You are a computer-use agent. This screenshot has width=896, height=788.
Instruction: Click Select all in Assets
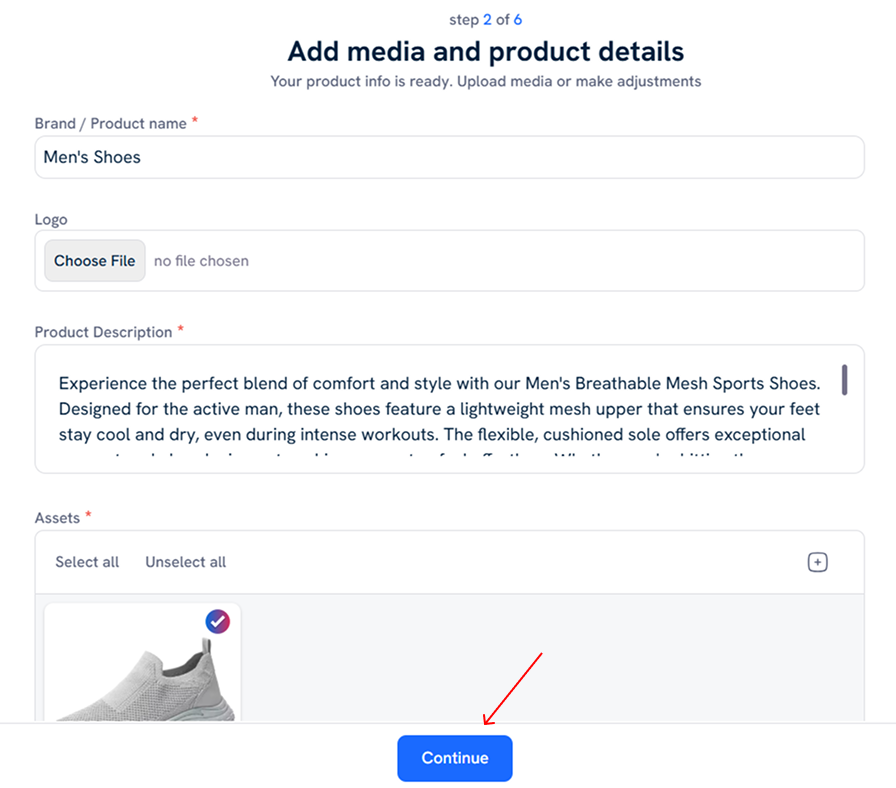coord(87,562)
